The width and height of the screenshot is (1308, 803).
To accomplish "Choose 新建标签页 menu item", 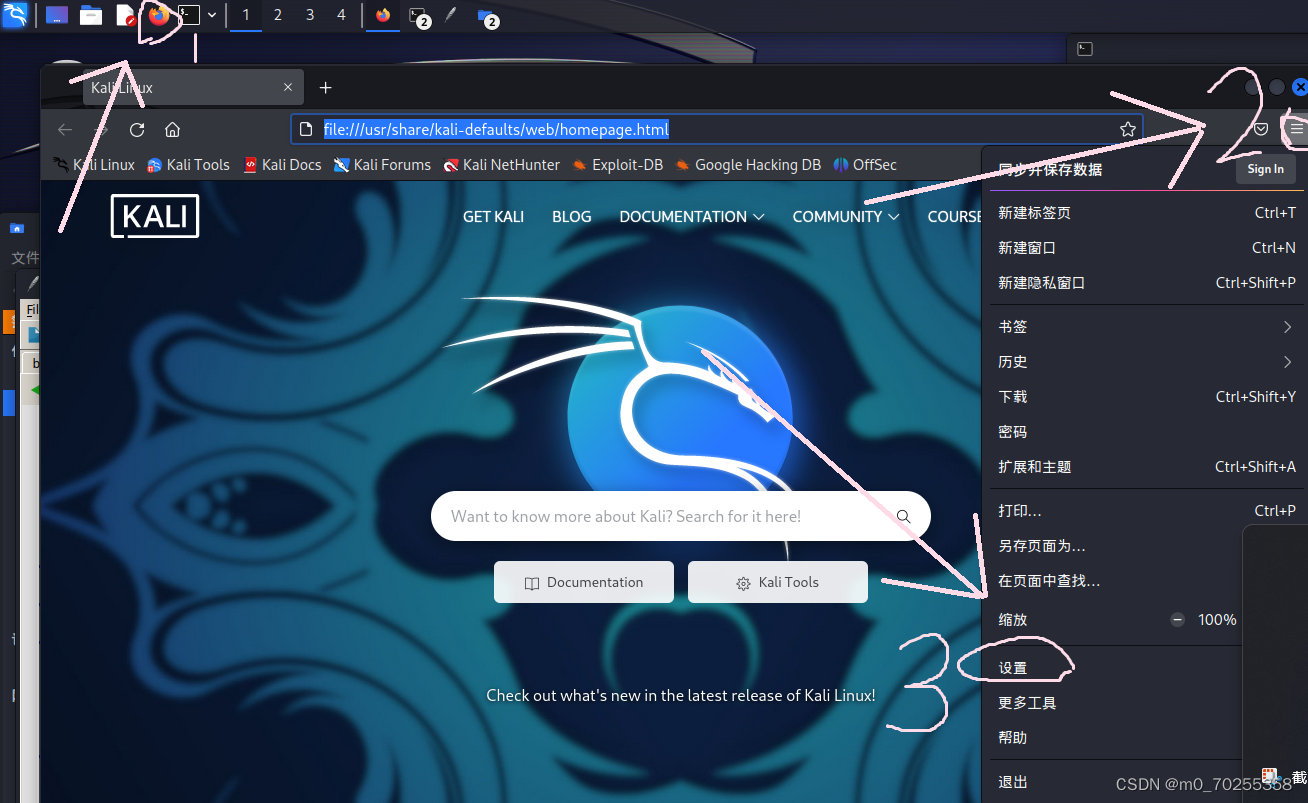I will [x=1147, y=213].
